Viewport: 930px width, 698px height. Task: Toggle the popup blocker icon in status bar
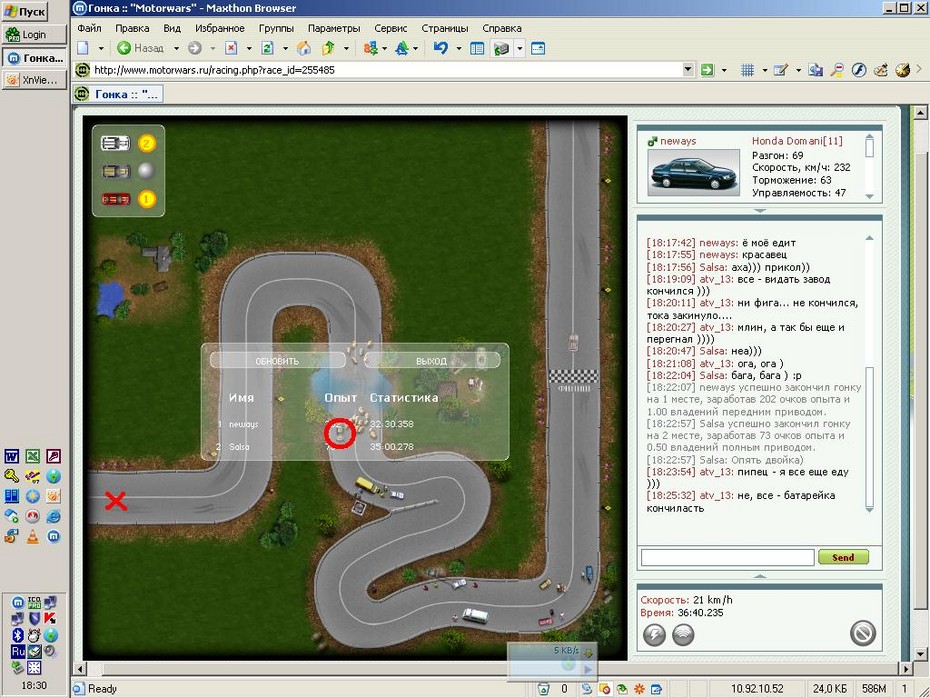pyautogui.click(x=604, y=689)
